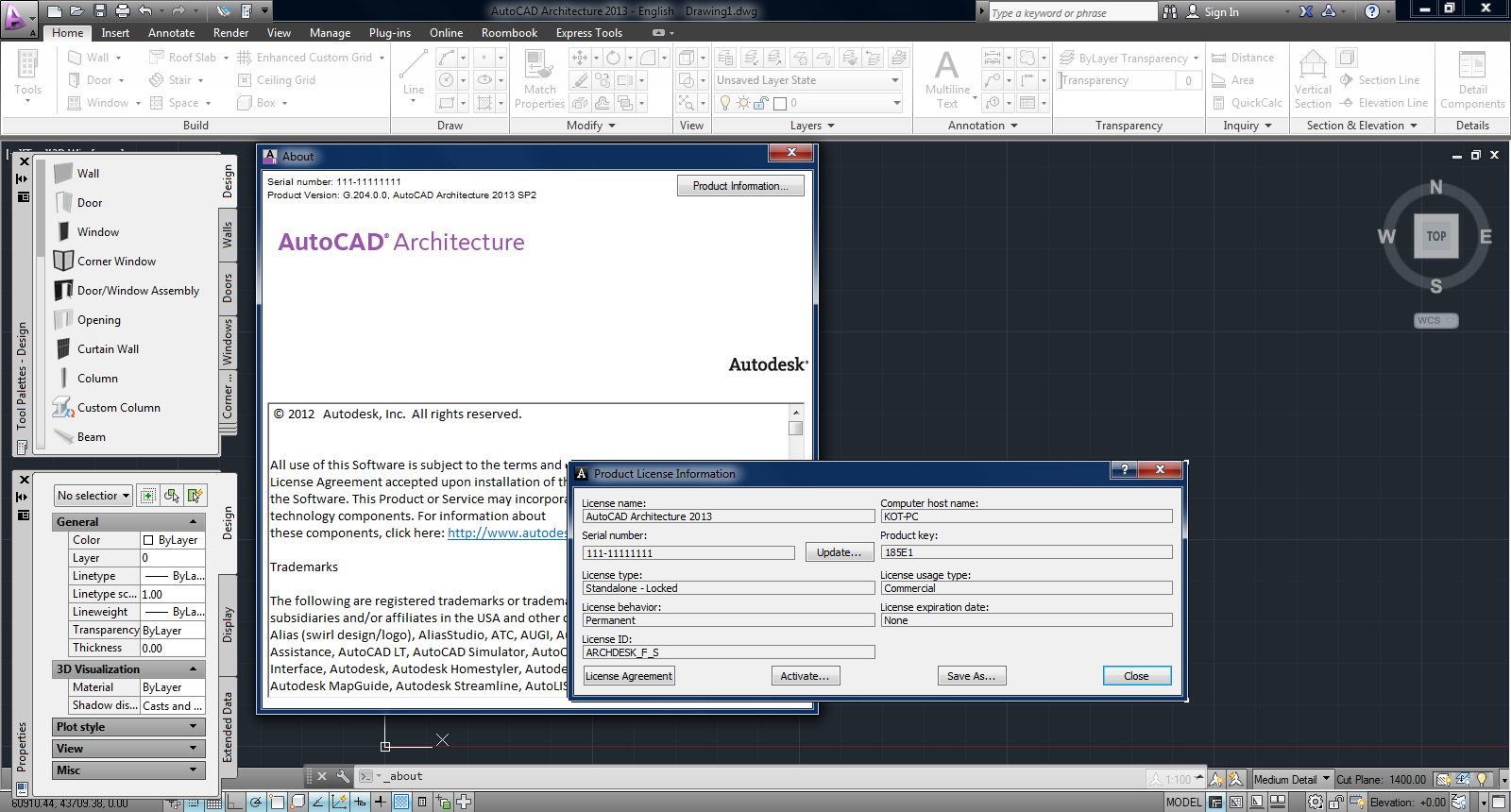Expand the Plot style section in Properties
The height and width of the screenshot is (812, 1511).
point(128,727)
